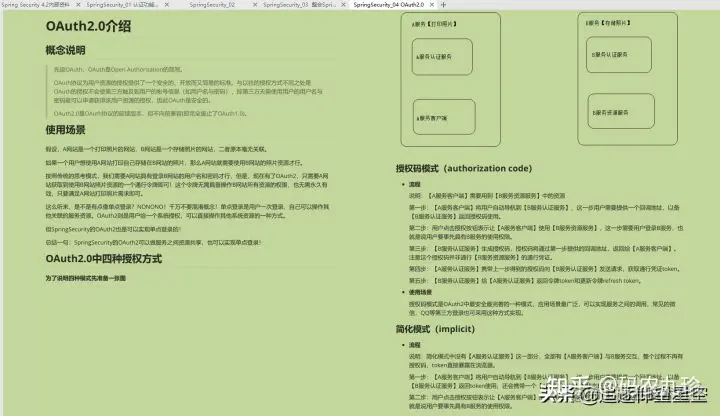Click the 'B服务【存储照片】' diagram title
The width and height of the screenshot is (720, 416).
608,22
